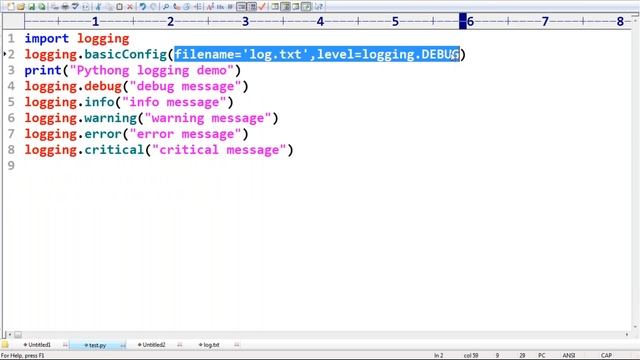640x360 pixels.
Task: Click the 'CAP' status bar indicator
Action: click(x=606, y=356)
